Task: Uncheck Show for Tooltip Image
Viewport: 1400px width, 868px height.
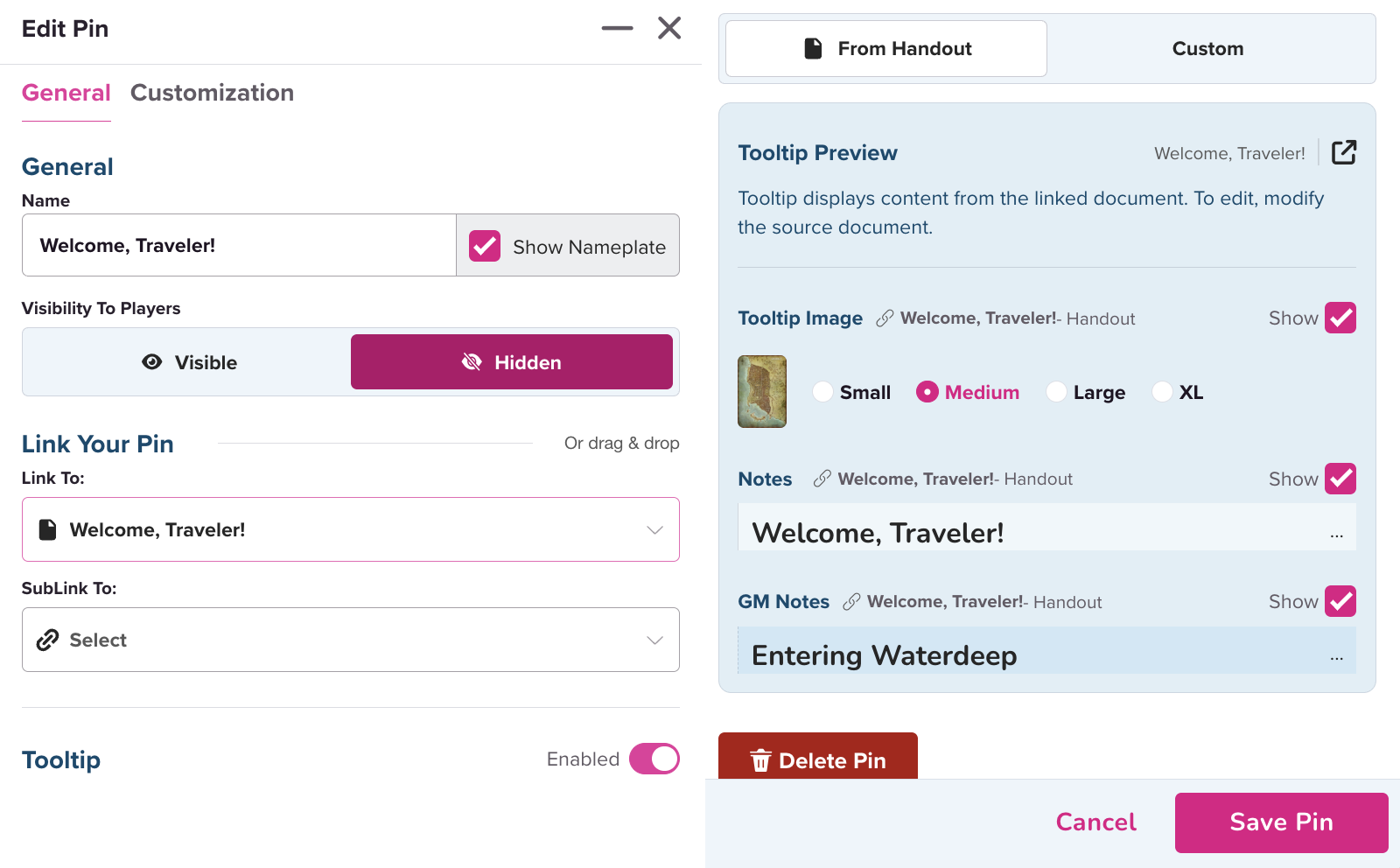Action: (x=1340, y=318)
